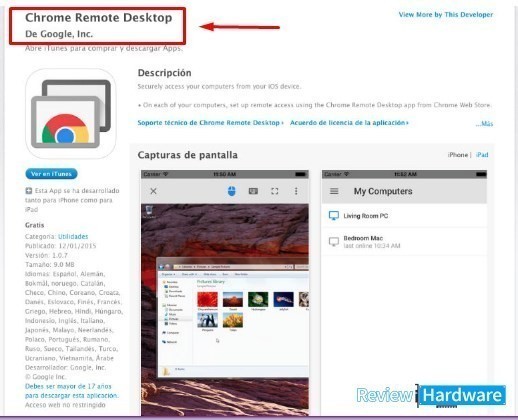Open View More by This Developer link
This screenshot has width=518, height=420.
[446, 14]
